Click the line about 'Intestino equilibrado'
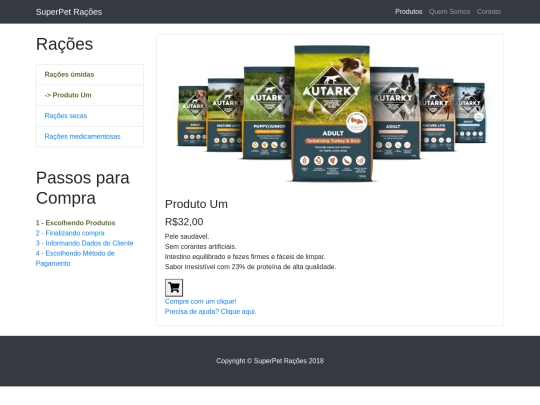The height and width of the screenshot is (405, 540). tap(245, 257)
